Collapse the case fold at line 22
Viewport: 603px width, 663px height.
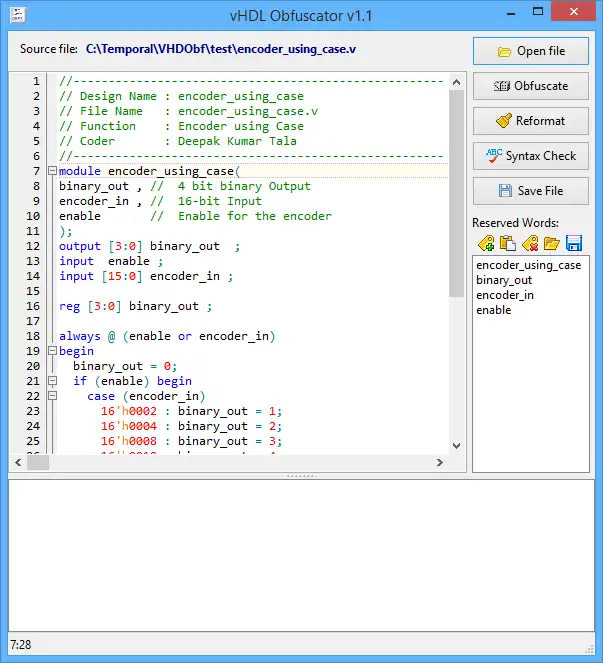(x=52, y=396)
